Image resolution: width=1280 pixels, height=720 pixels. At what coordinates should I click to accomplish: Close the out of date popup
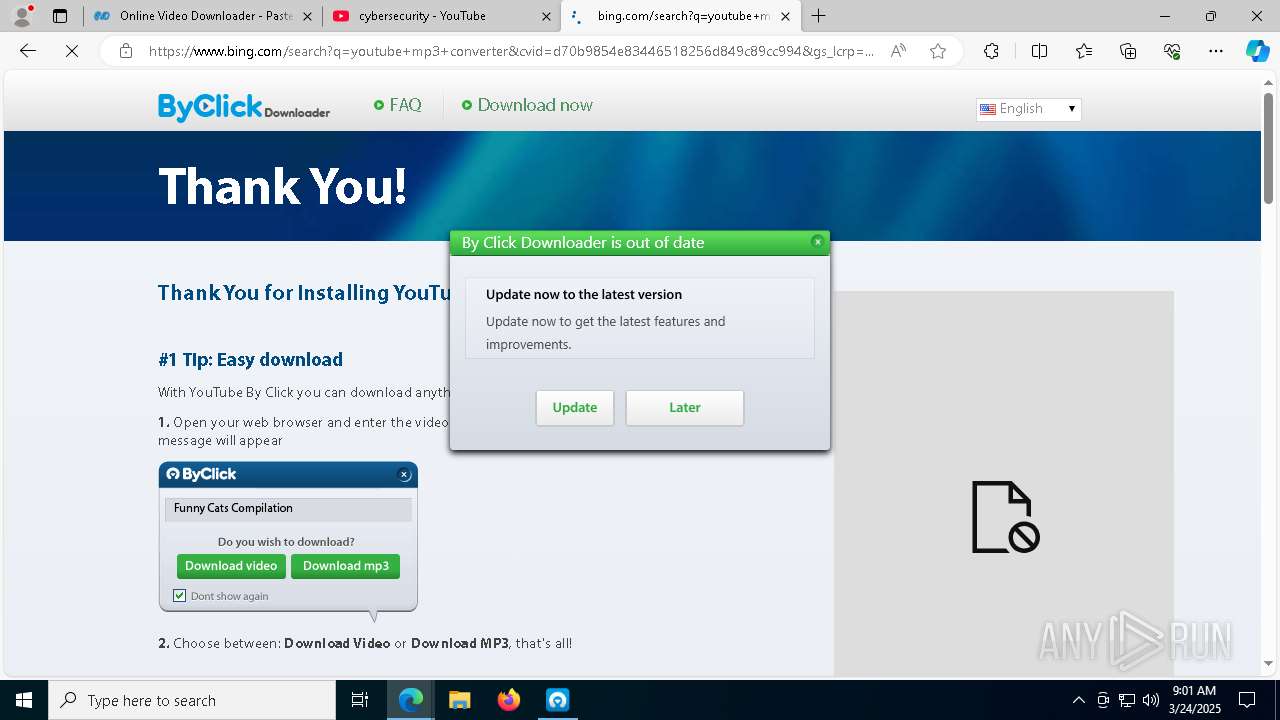[x=817, y=242]
